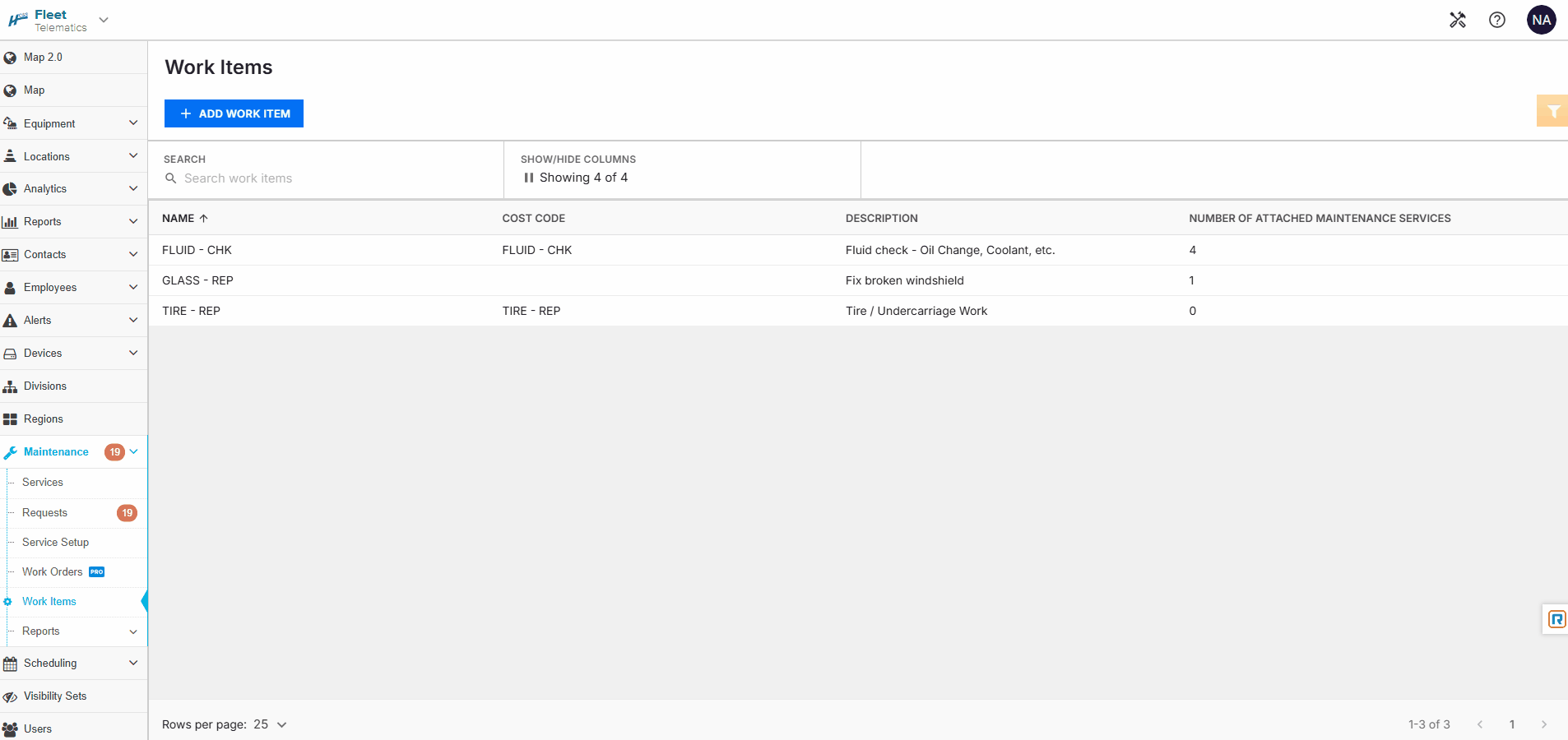This screenshot has width=1568, height=740.
Task: Expand the Equipment menu chevron
Action: coord(133,123)
